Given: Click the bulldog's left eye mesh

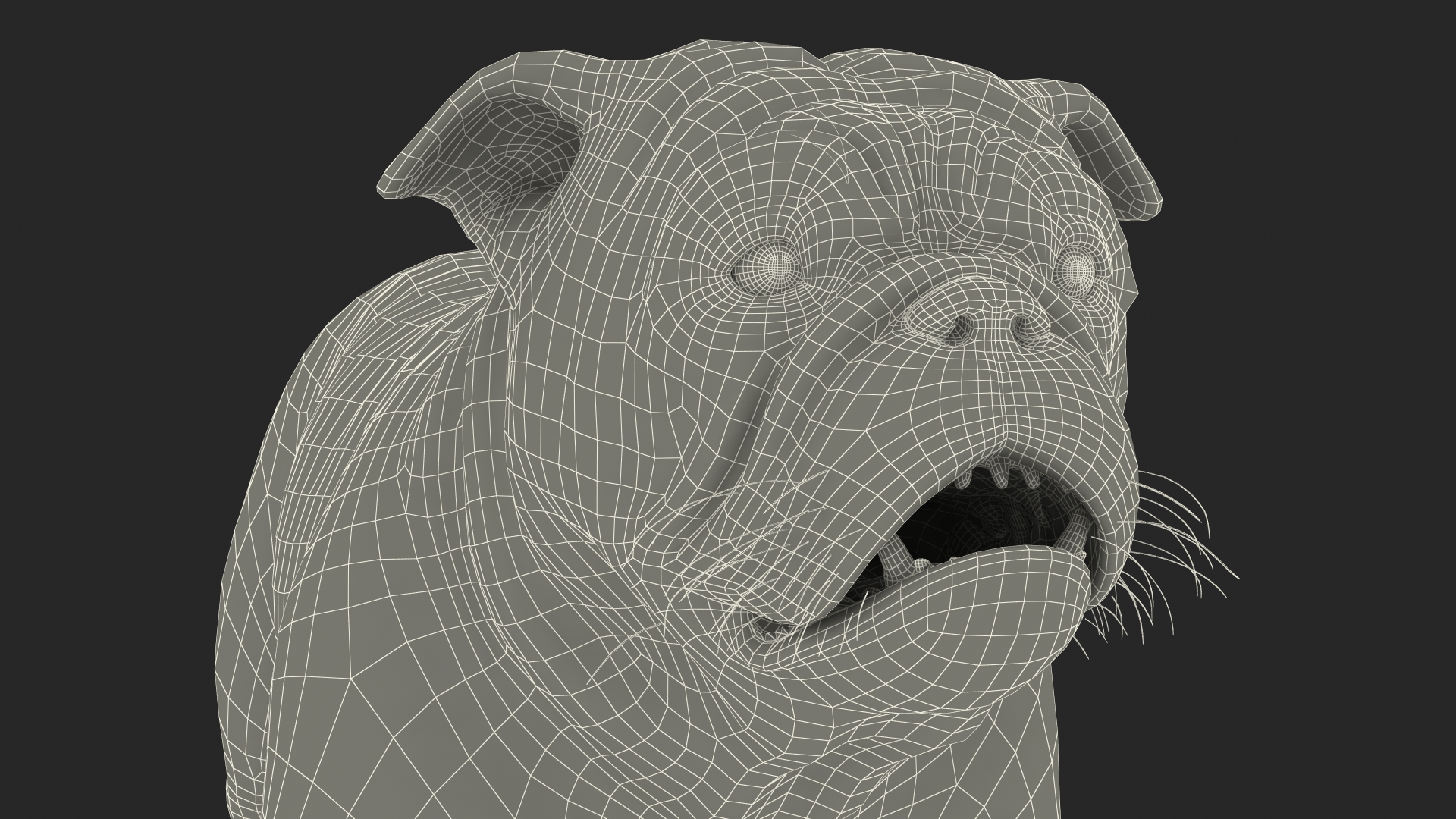Looking at the screenshot, I should click(775, 266).
